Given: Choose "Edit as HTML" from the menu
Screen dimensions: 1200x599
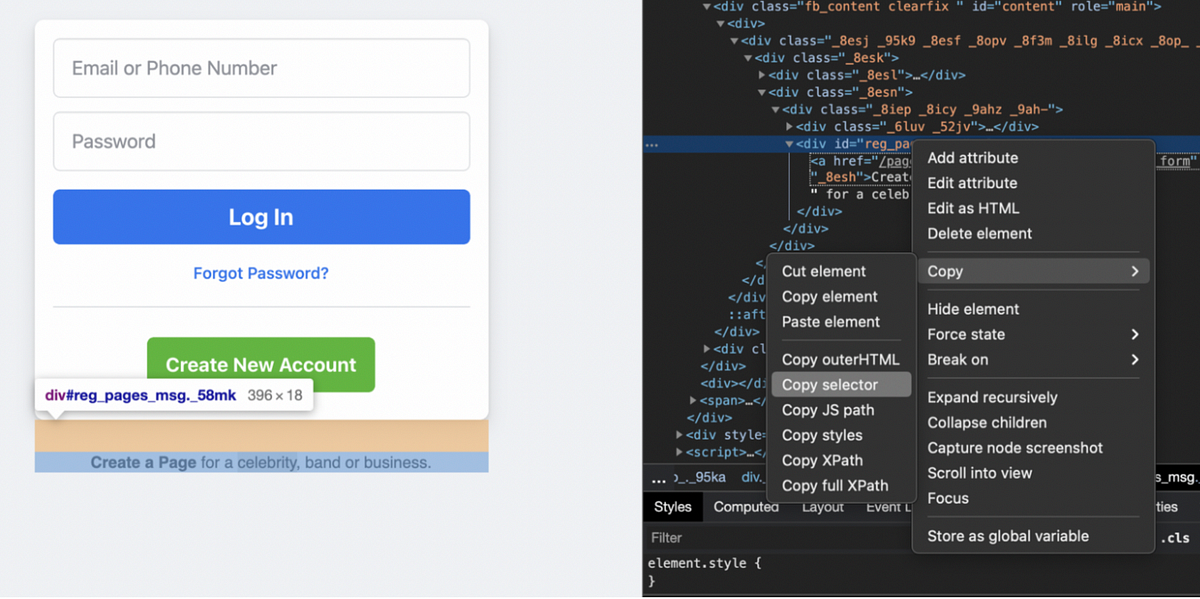Looking at the screenshot, I should pos(971,208).
